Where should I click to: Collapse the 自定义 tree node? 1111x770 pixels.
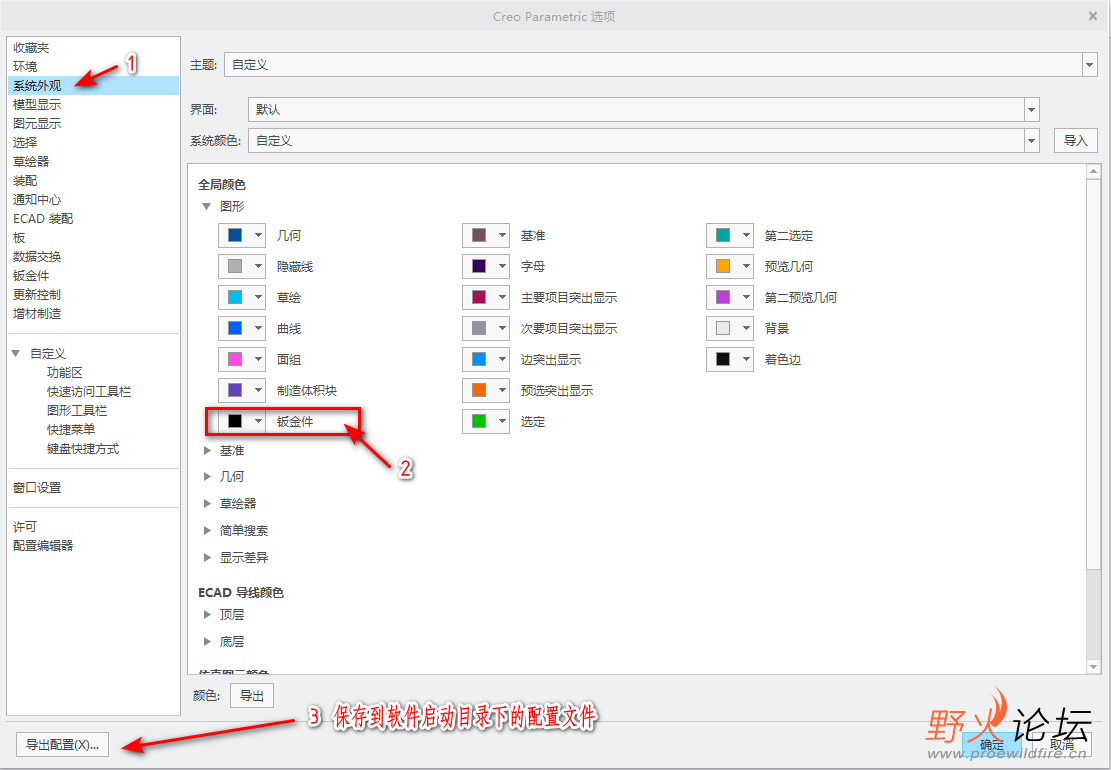click(x=16, y=353)
